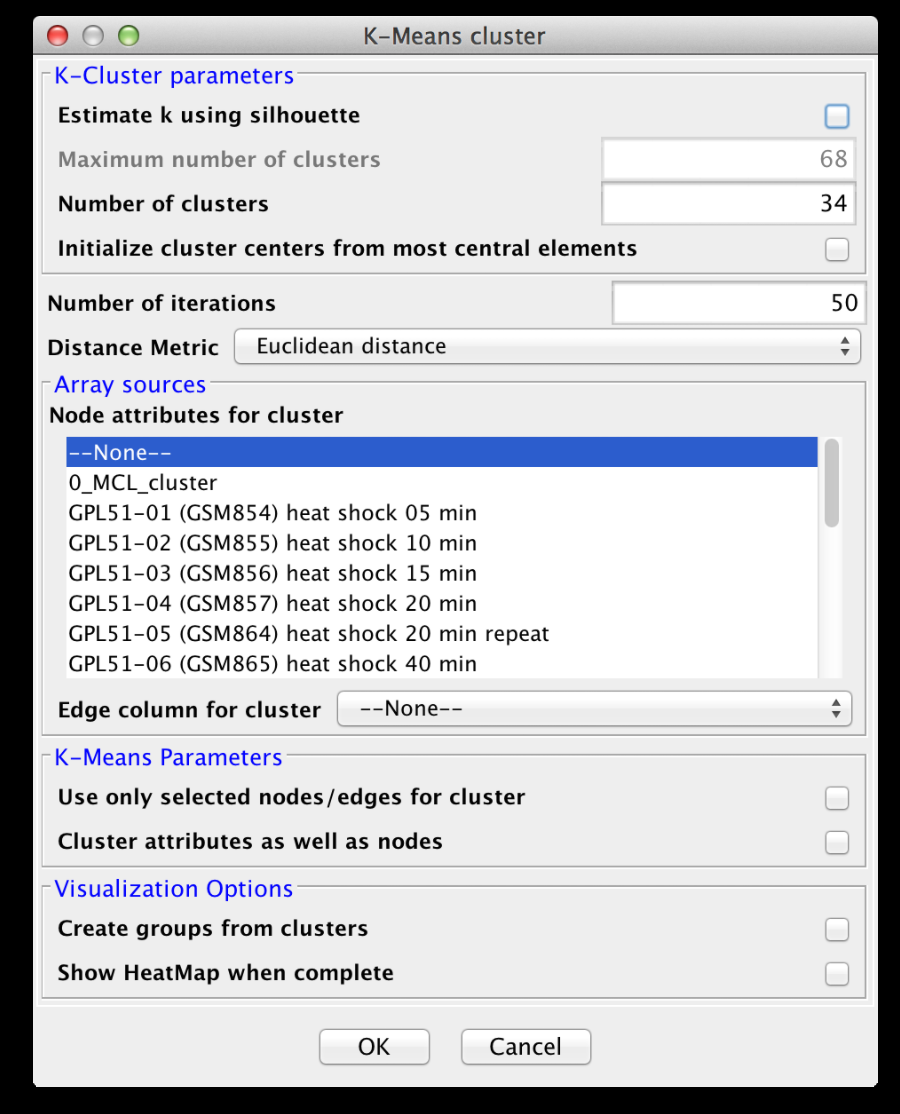
Task: Open the Distance Metric dropdown
Action: coord(547,347)
